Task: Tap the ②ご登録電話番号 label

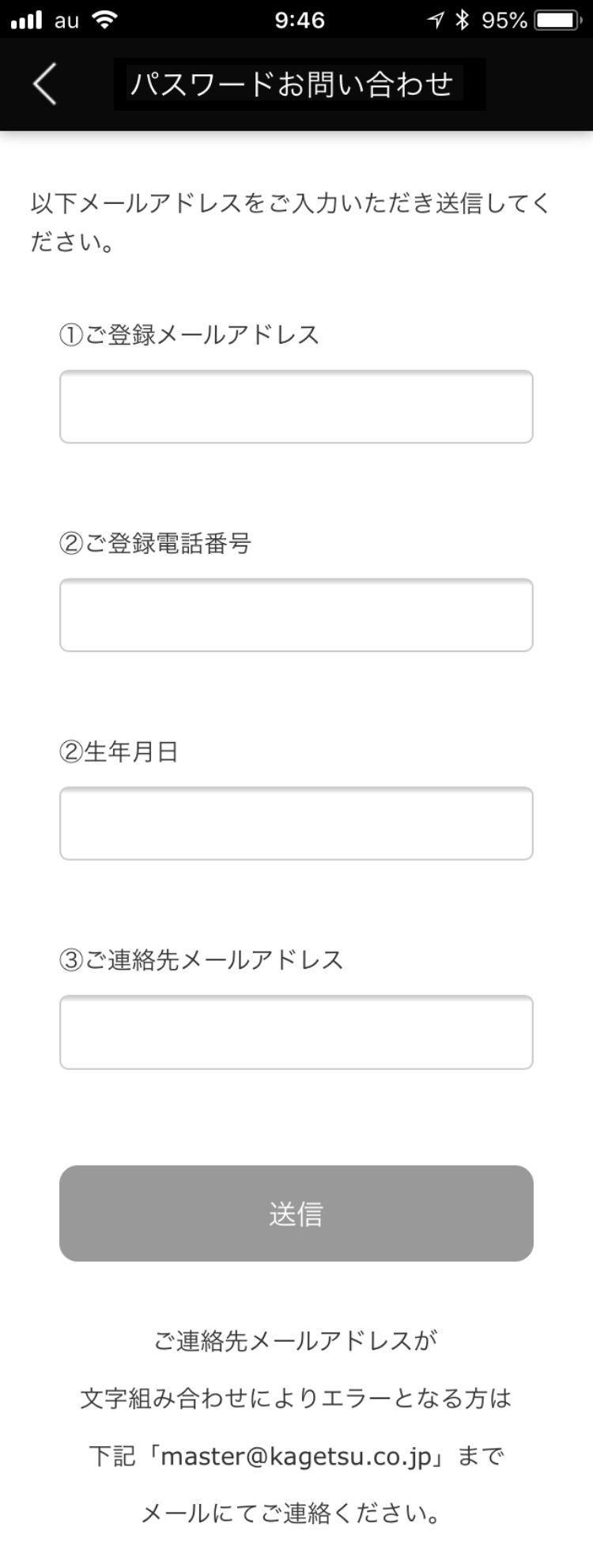Action: point(156,544)
